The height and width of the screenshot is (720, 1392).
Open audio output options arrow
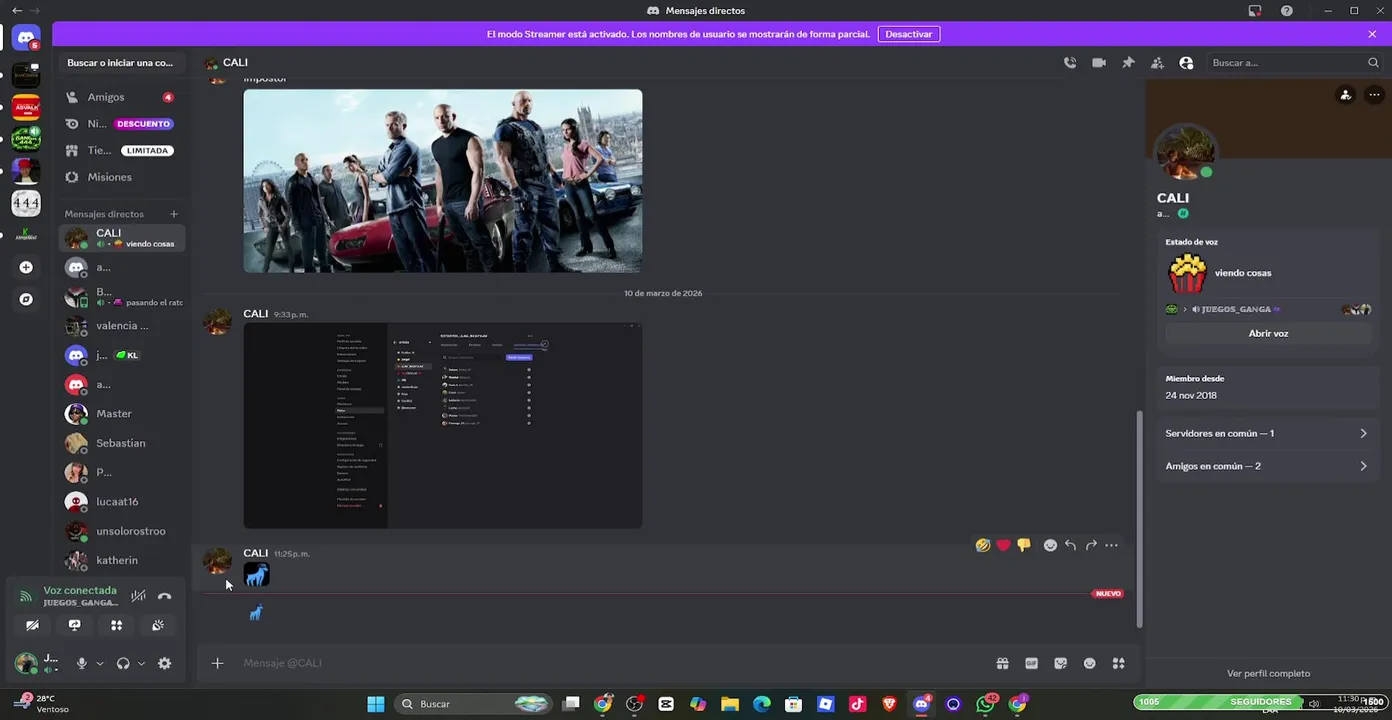[141, 663]
